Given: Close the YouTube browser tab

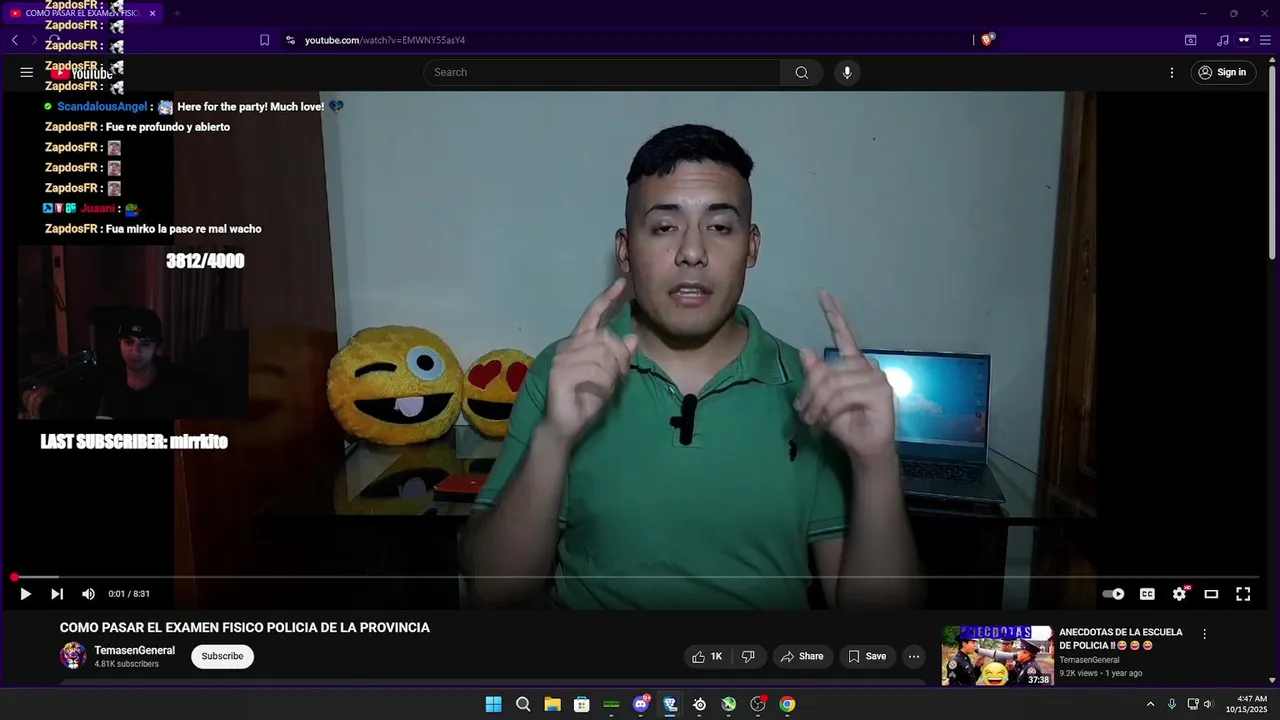Looking at the screenshot, I should click(152, 13).
